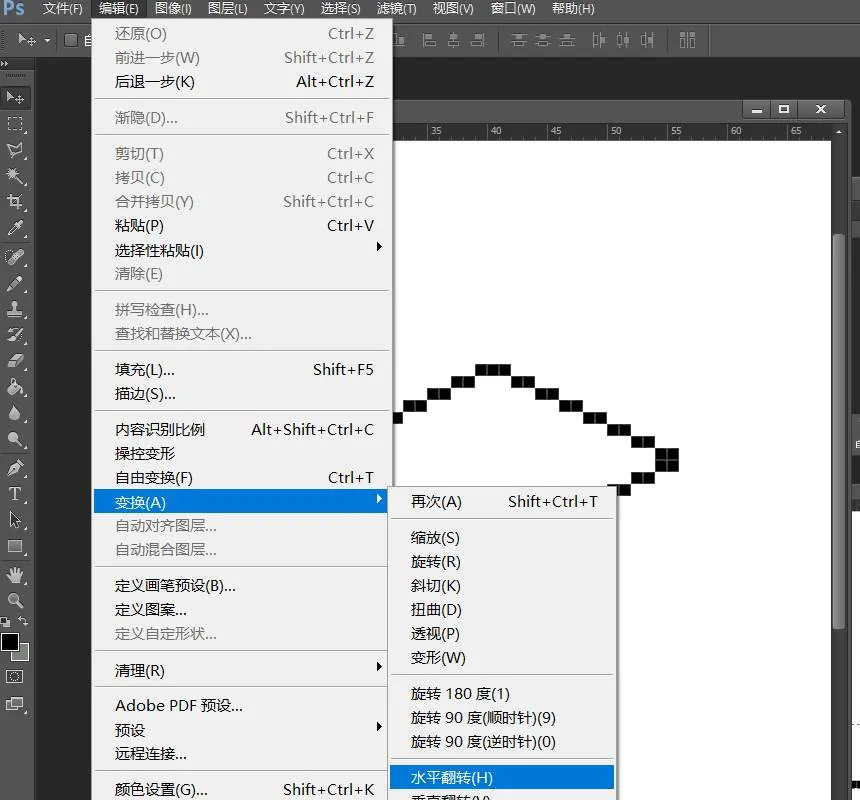This screenshot has width=860, height=800.
Task: Expand the toolbox with the double-arrow
Action: coord(5,64)
